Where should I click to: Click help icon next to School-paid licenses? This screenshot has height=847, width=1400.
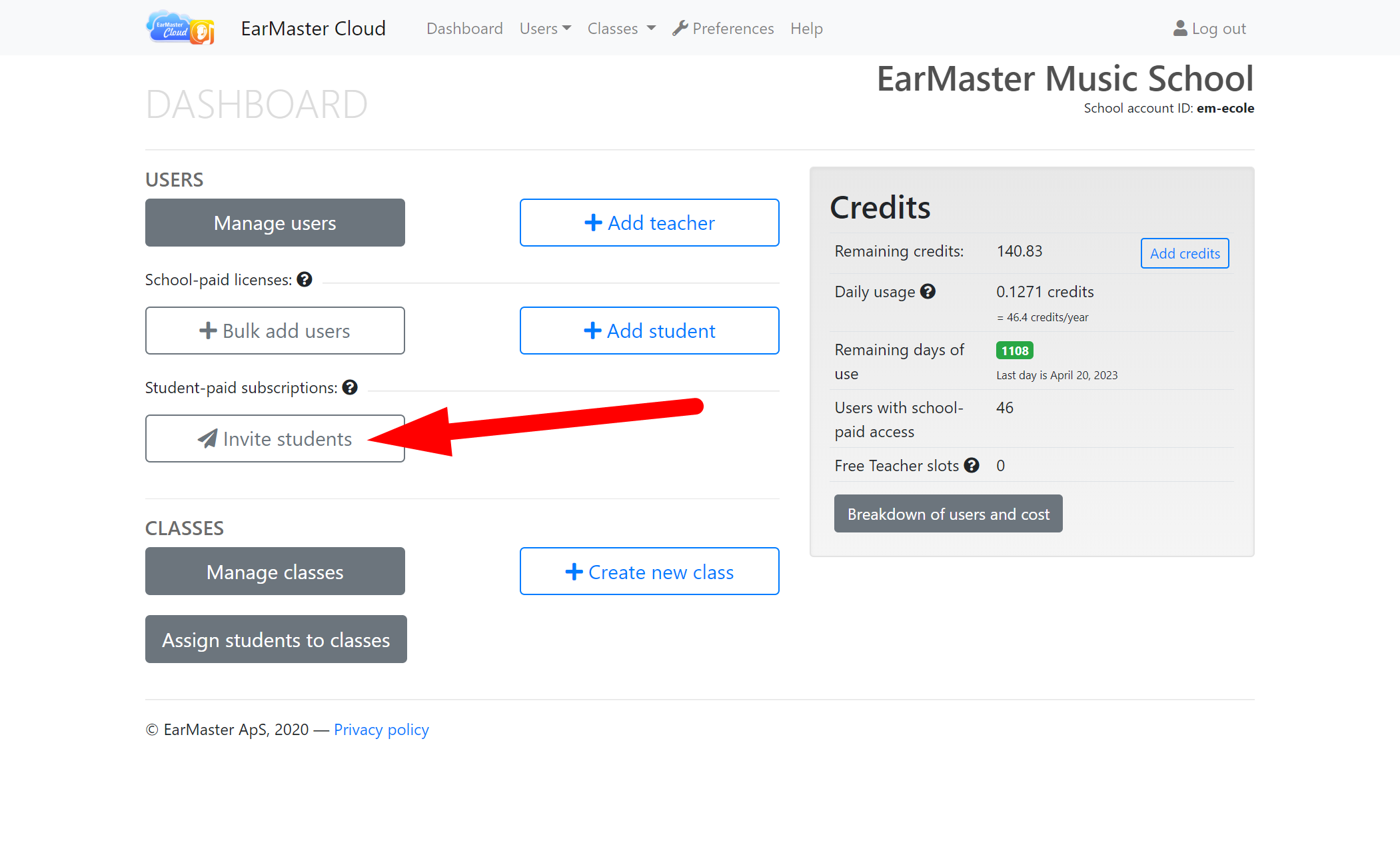coord(305,280)
